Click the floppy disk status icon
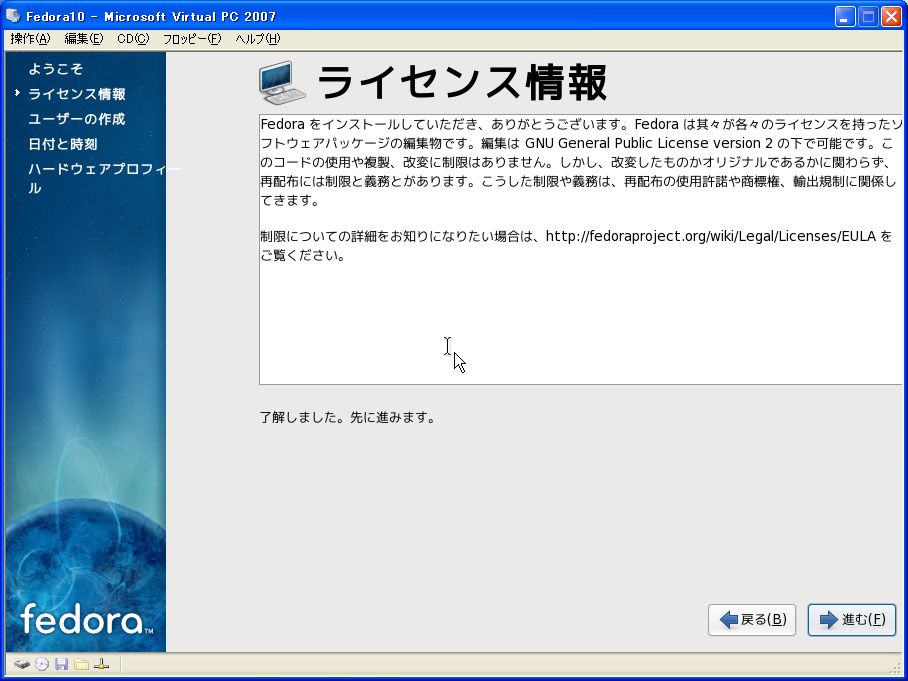Image resolution: width=908 pixels, height=681 pixels. [61, 664]
